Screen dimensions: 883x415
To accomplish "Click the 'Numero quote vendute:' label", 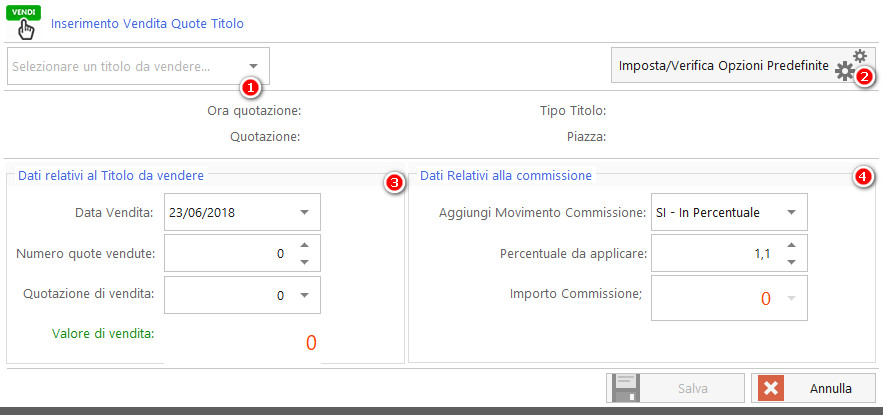I will coord(86,253).
